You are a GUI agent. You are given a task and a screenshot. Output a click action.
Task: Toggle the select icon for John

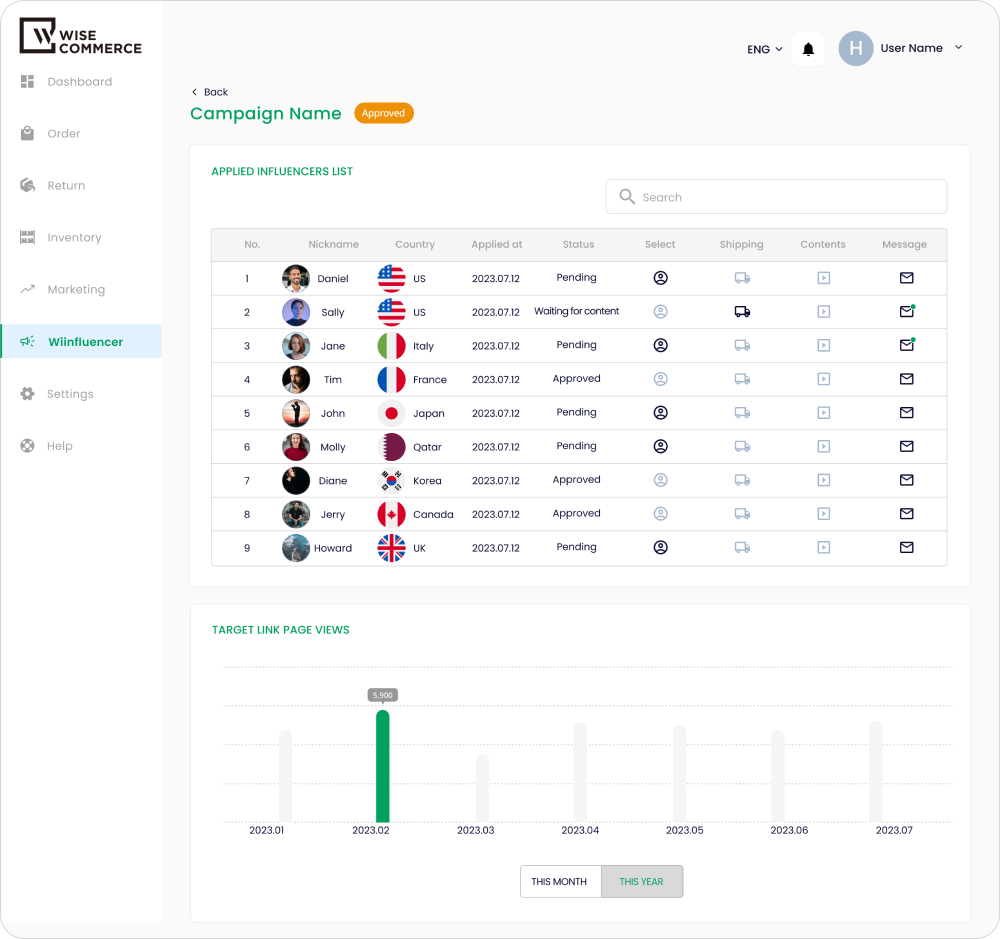[x=660, y=413]
